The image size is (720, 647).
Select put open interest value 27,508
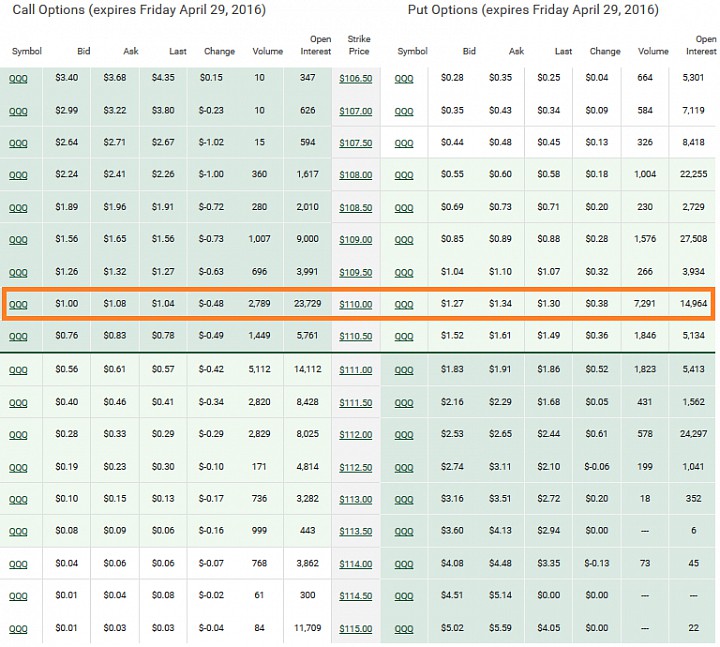(x=693, y=239)
